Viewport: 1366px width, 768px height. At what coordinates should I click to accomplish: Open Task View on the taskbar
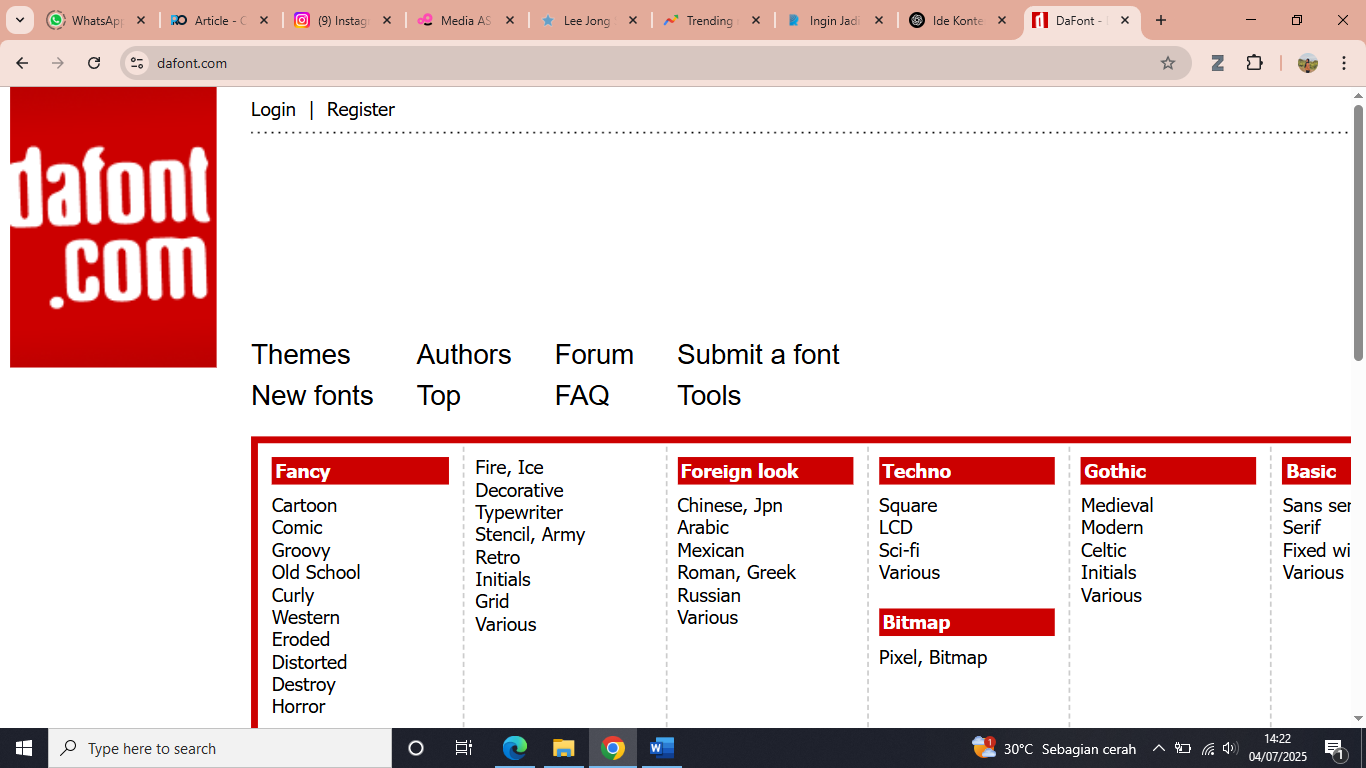[464, 748]
